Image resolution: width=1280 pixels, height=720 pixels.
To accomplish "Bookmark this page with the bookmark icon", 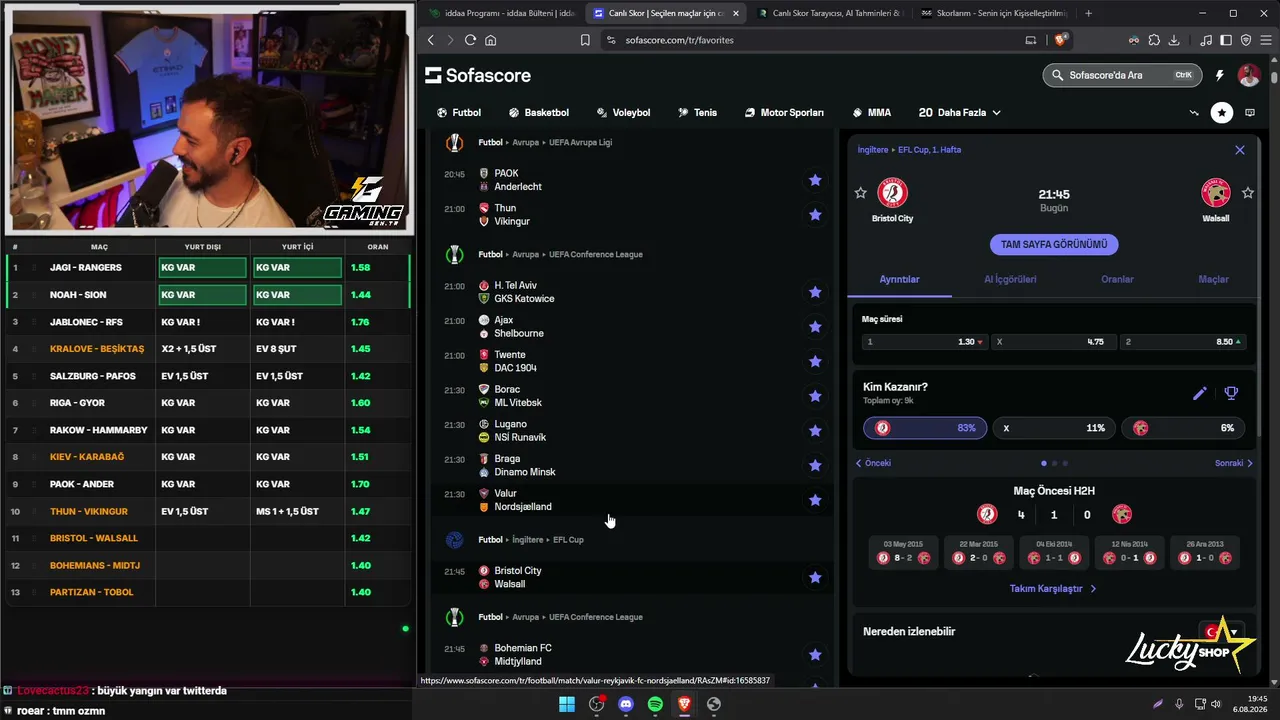I will tap(585, 40).
